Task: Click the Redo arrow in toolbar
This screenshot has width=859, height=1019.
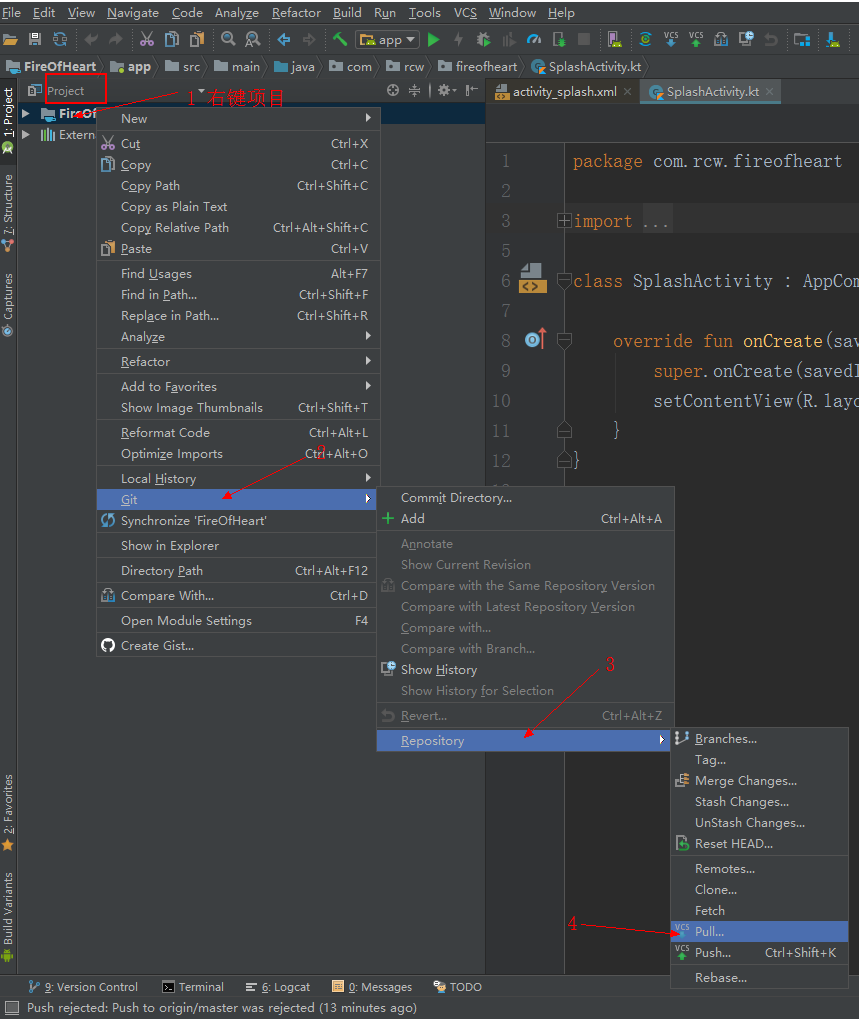Action: click(116, 40)
